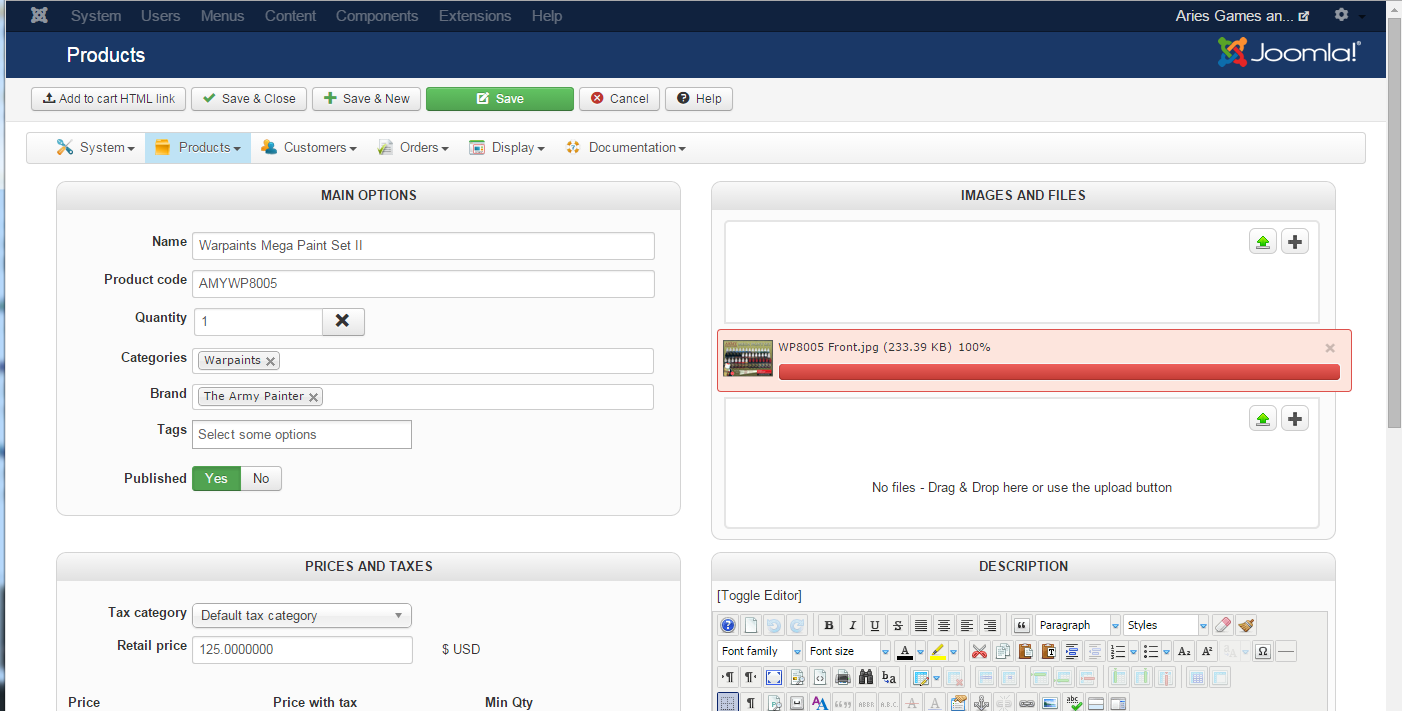Click the insert table icon
Viewport: 1402px width, 711px height.
click(921, 677)
